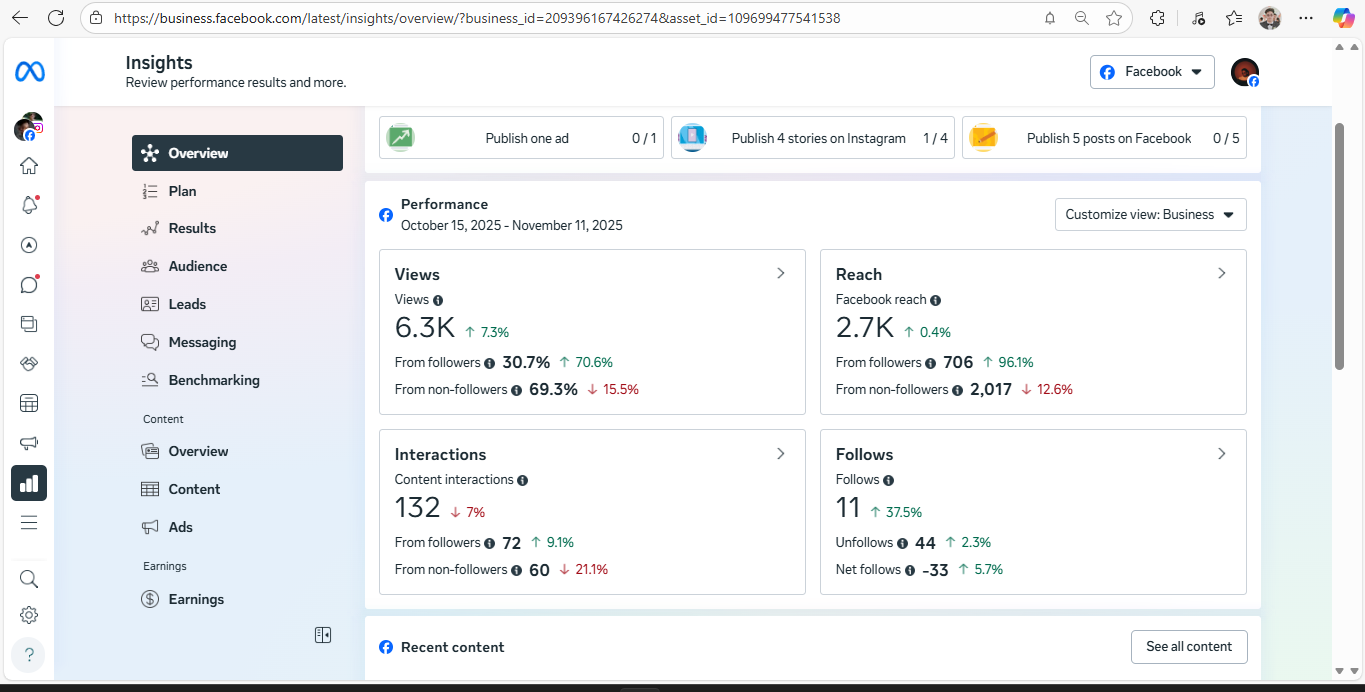The width and height of the screenshot is (1365, 692).
Task: Click Publish 5 posts on Facebook goal
Action: [x=1104, y=138]
